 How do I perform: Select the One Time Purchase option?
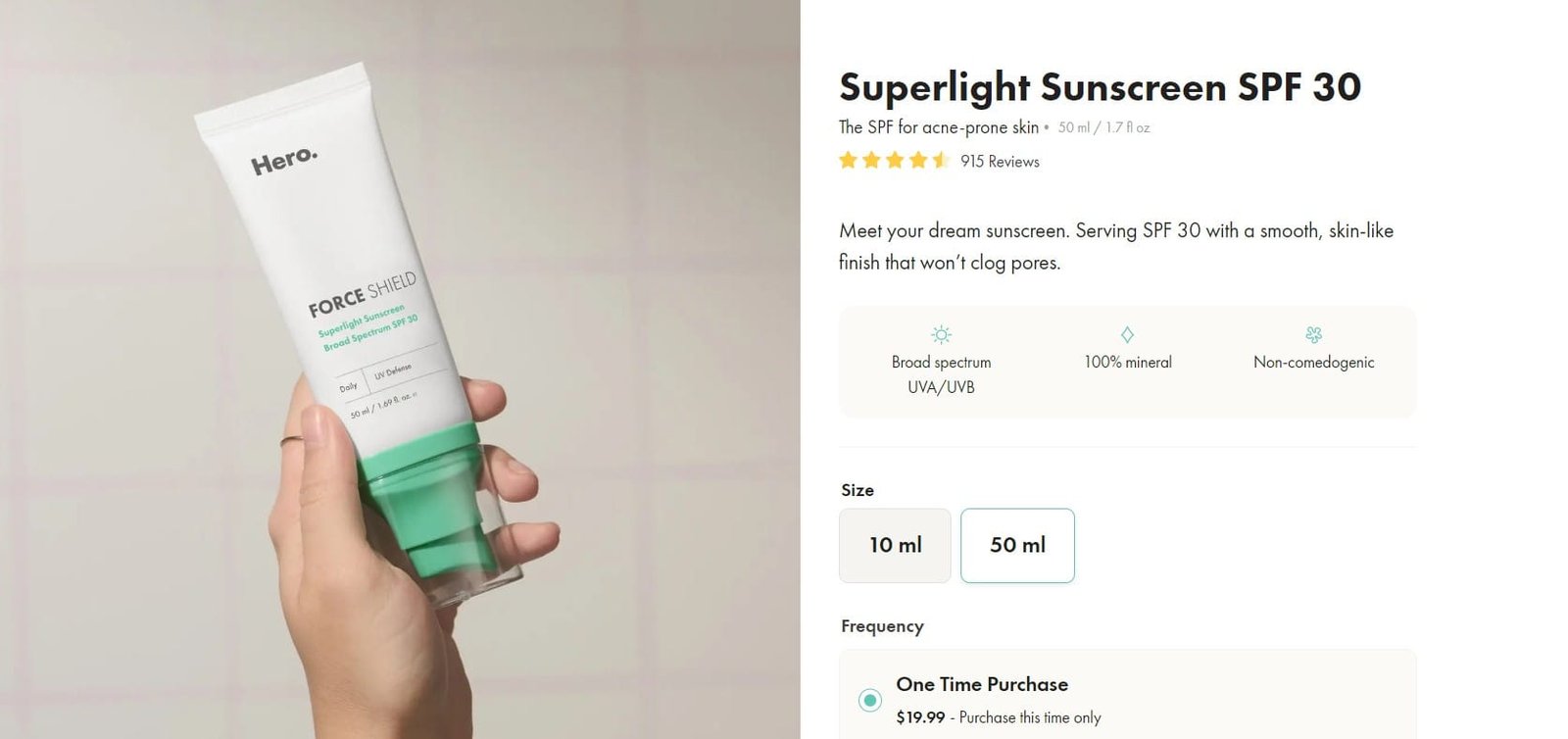[981, 684]
